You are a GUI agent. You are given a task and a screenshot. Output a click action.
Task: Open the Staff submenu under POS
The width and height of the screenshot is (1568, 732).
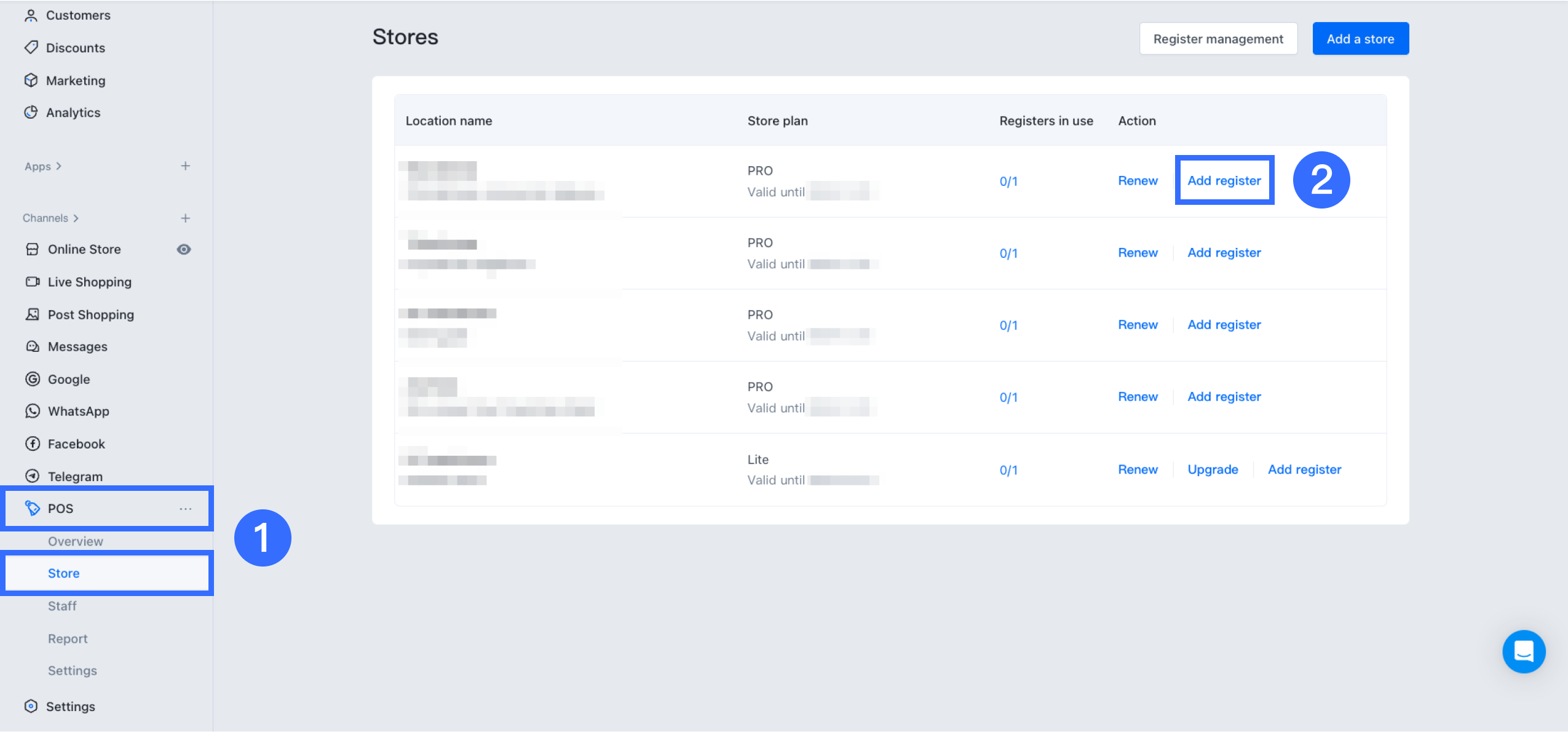(x=62, y=606)
